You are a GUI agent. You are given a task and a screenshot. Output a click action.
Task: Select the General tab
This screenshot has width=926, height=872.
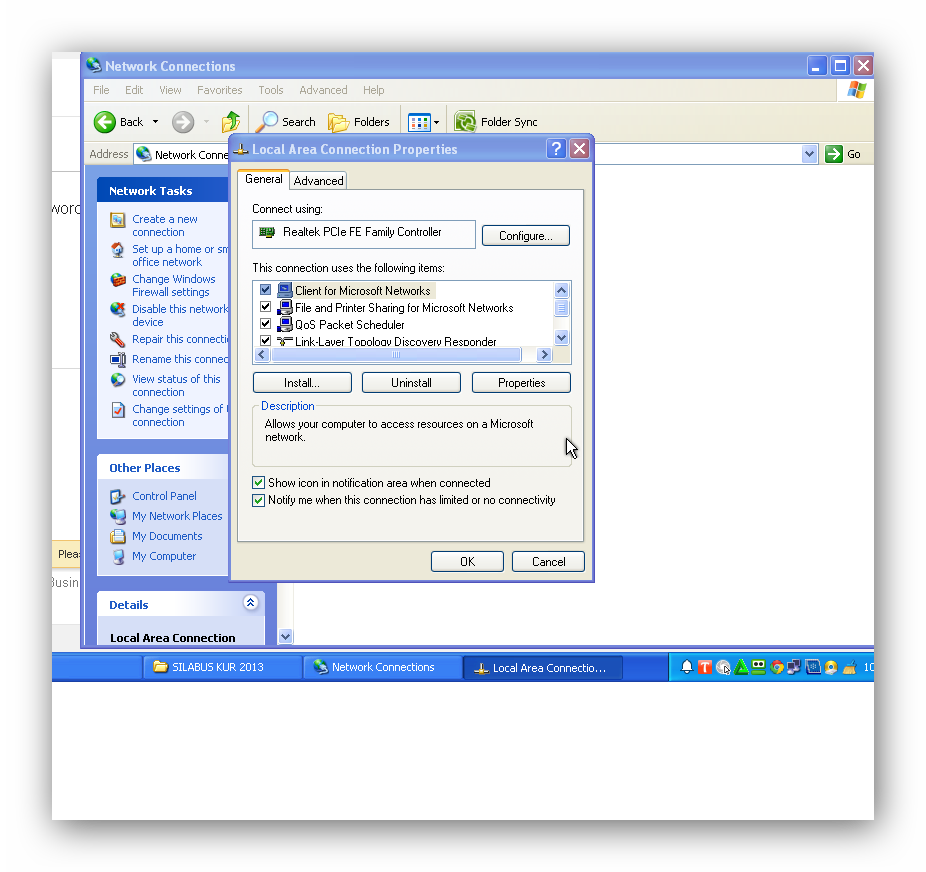(x=263, y=179)
